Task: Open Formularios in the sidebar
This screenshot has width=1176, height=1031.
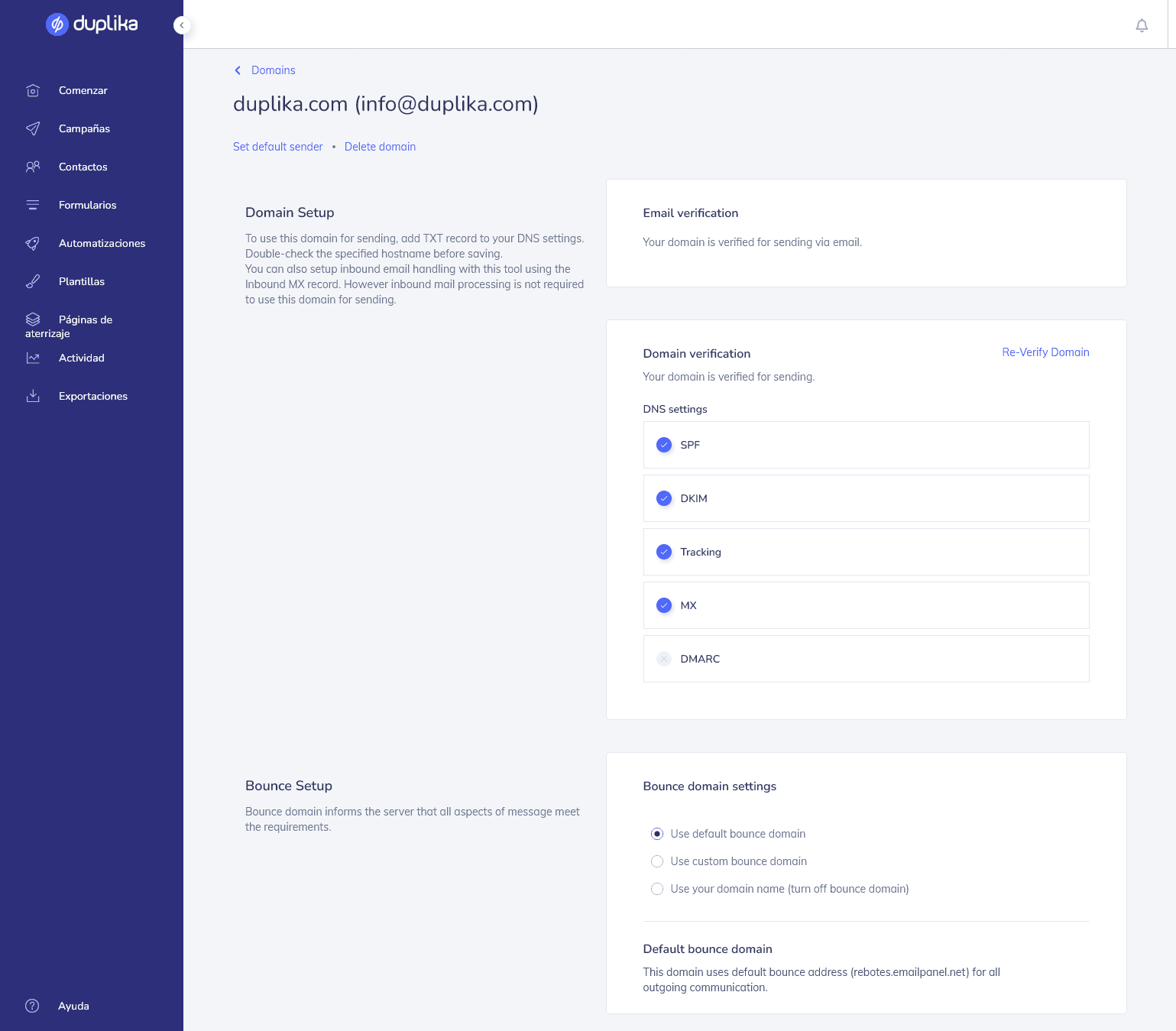Action: pyautogui.click(x=87, y=205)
